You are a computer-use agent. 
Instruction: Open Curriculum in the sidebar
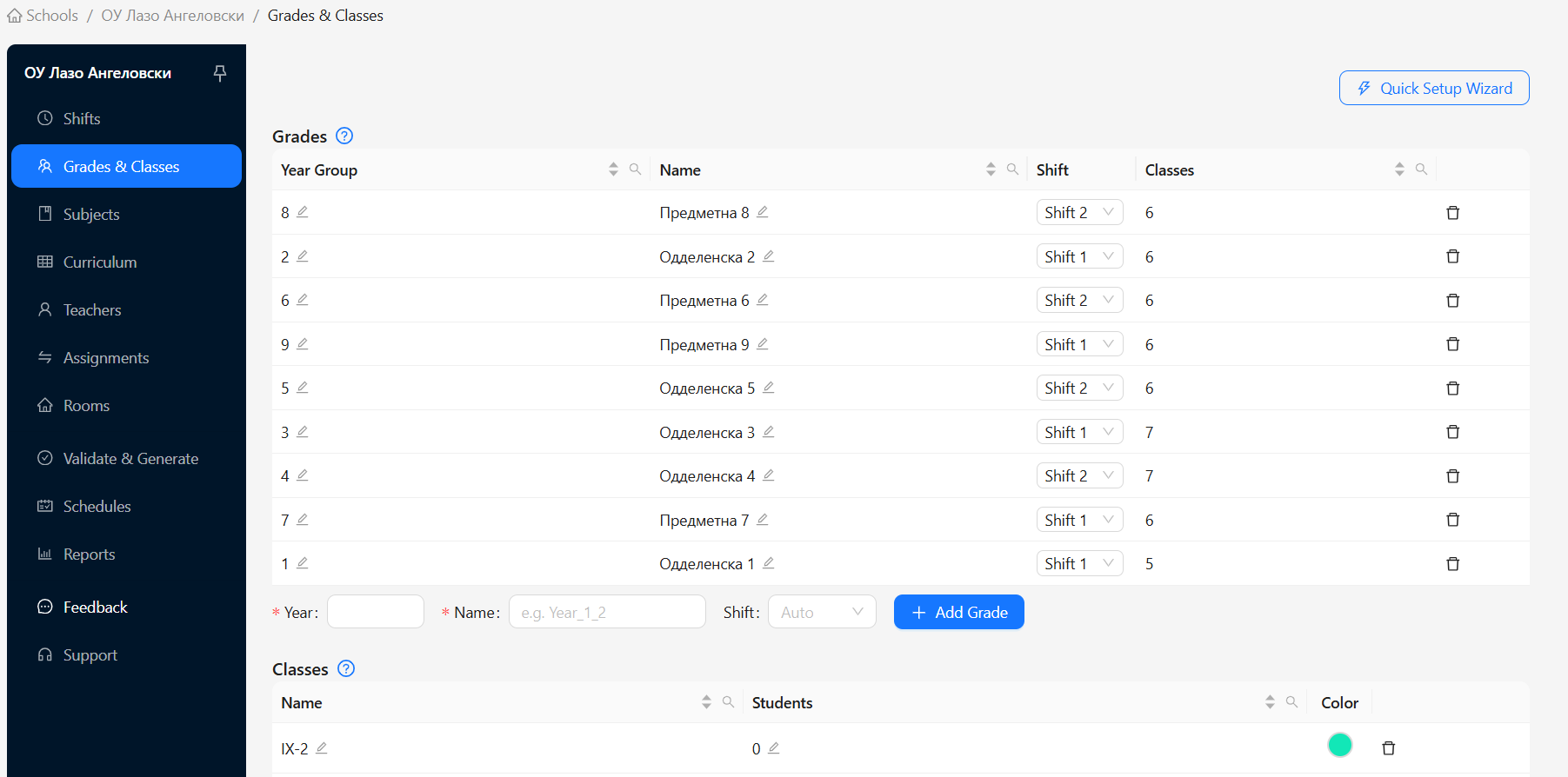pyautogui.click(x=126, y=262)
